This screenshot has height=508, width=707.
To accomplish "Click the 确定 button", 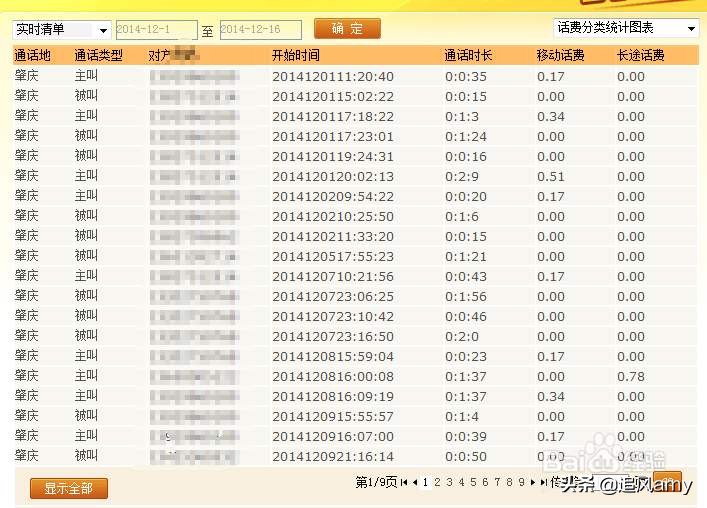I will click(x=347, y=29).
